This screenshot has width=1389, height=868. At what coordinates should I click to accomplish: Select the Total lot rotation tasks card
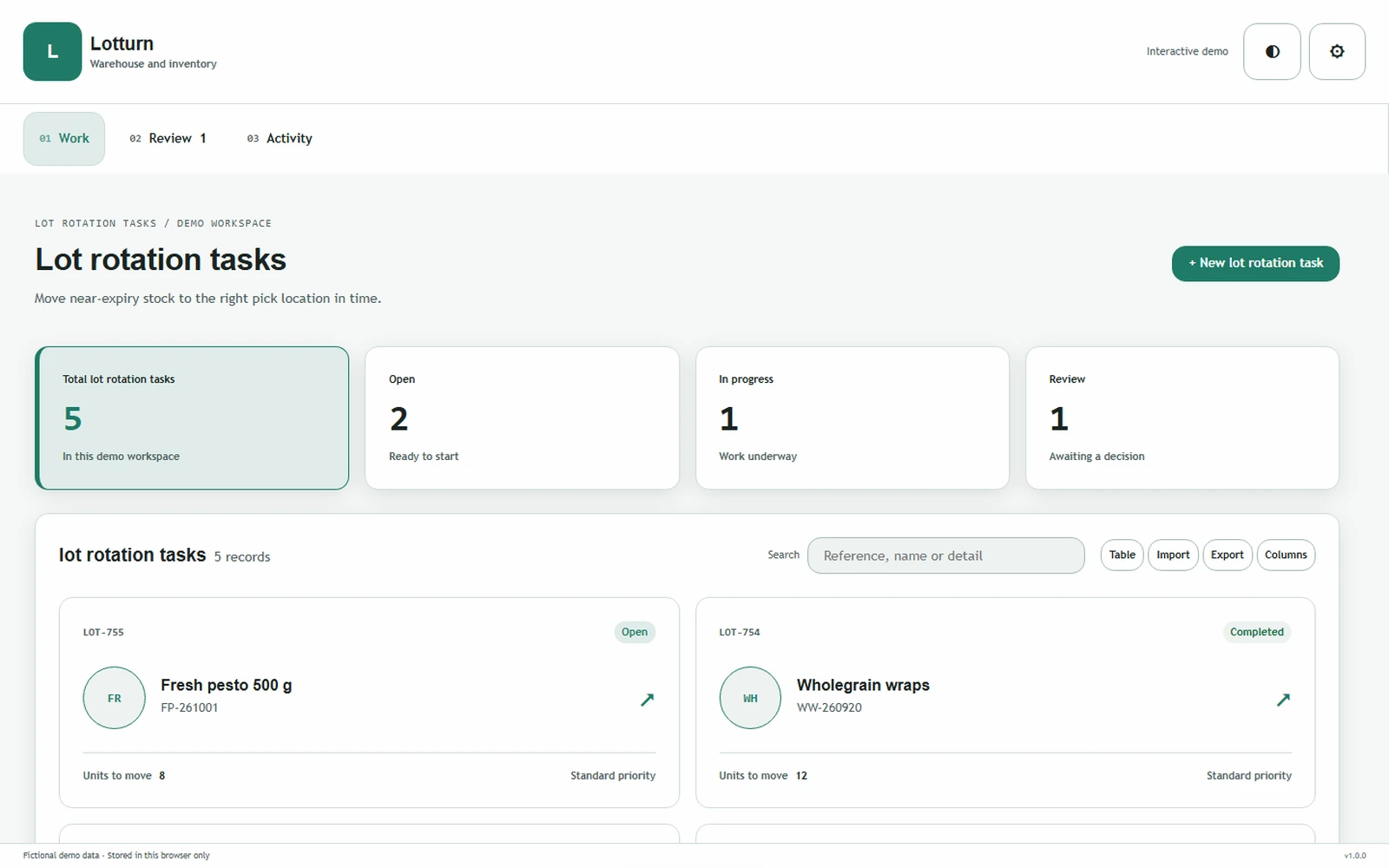point(192,418)
